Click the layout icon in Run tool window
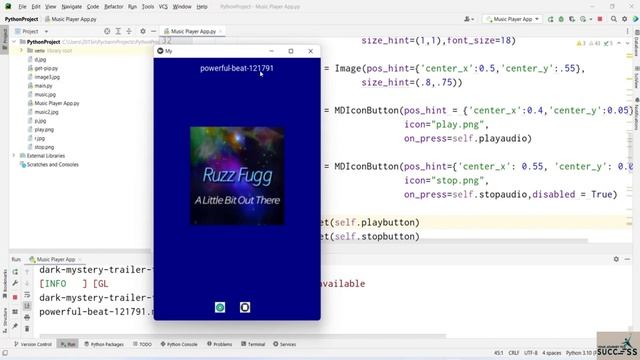Screen dimensions: 640x360 pyautogui.click(x=16, y=312)
